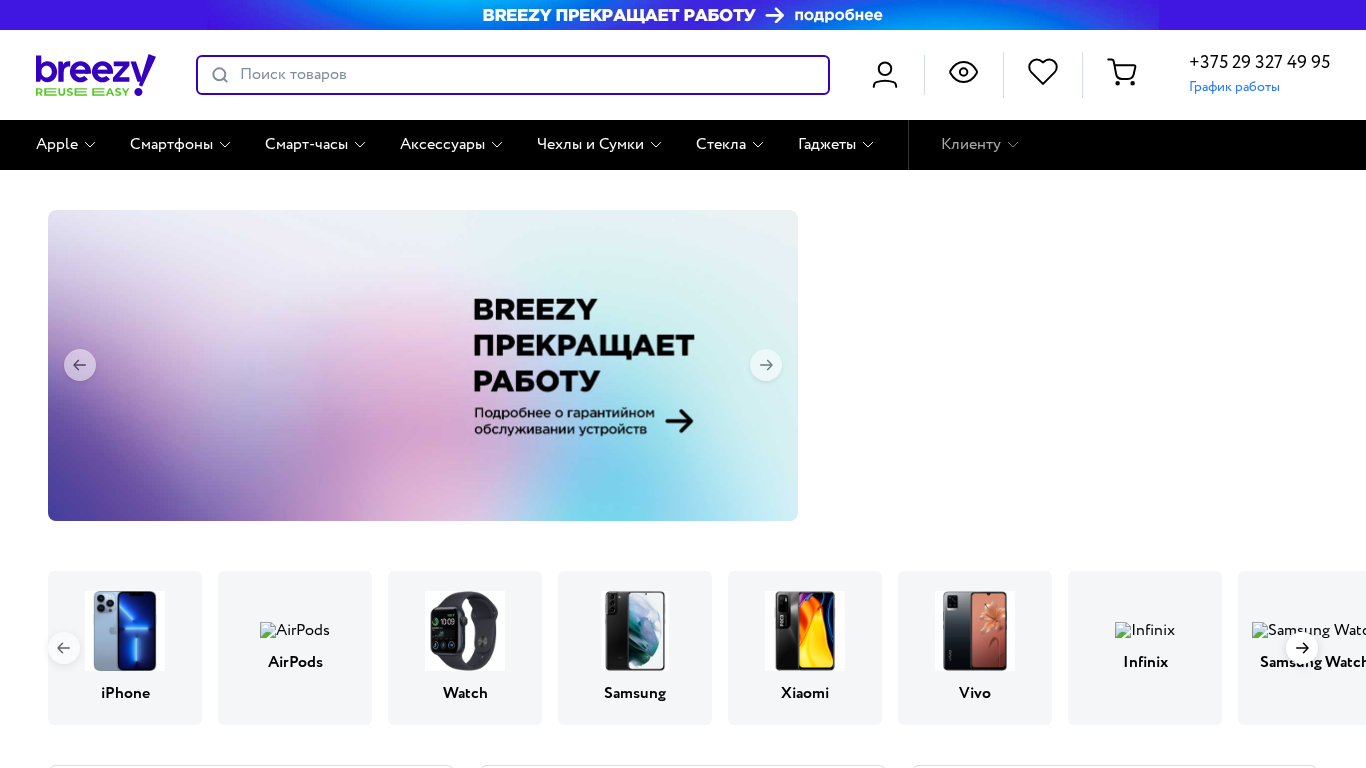Expand the Чехлы и Сумки menu
The image size is (1366, 768).
599,145
